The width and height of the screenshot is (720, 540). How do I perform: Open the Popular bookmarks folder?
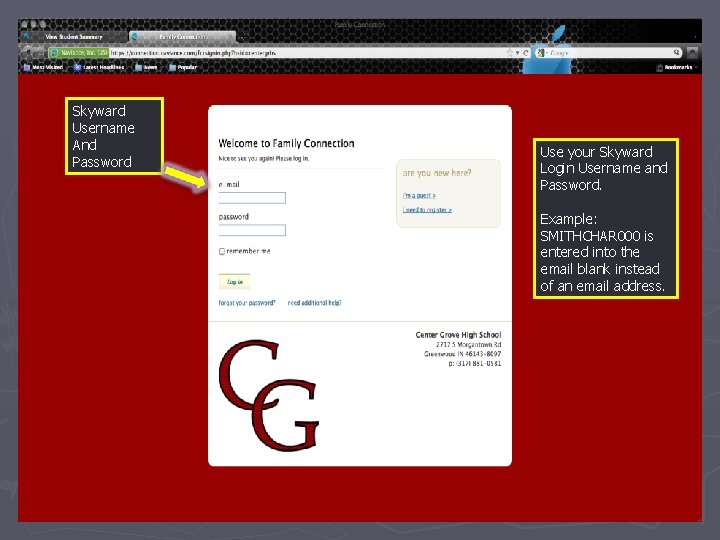coord(183,67)
